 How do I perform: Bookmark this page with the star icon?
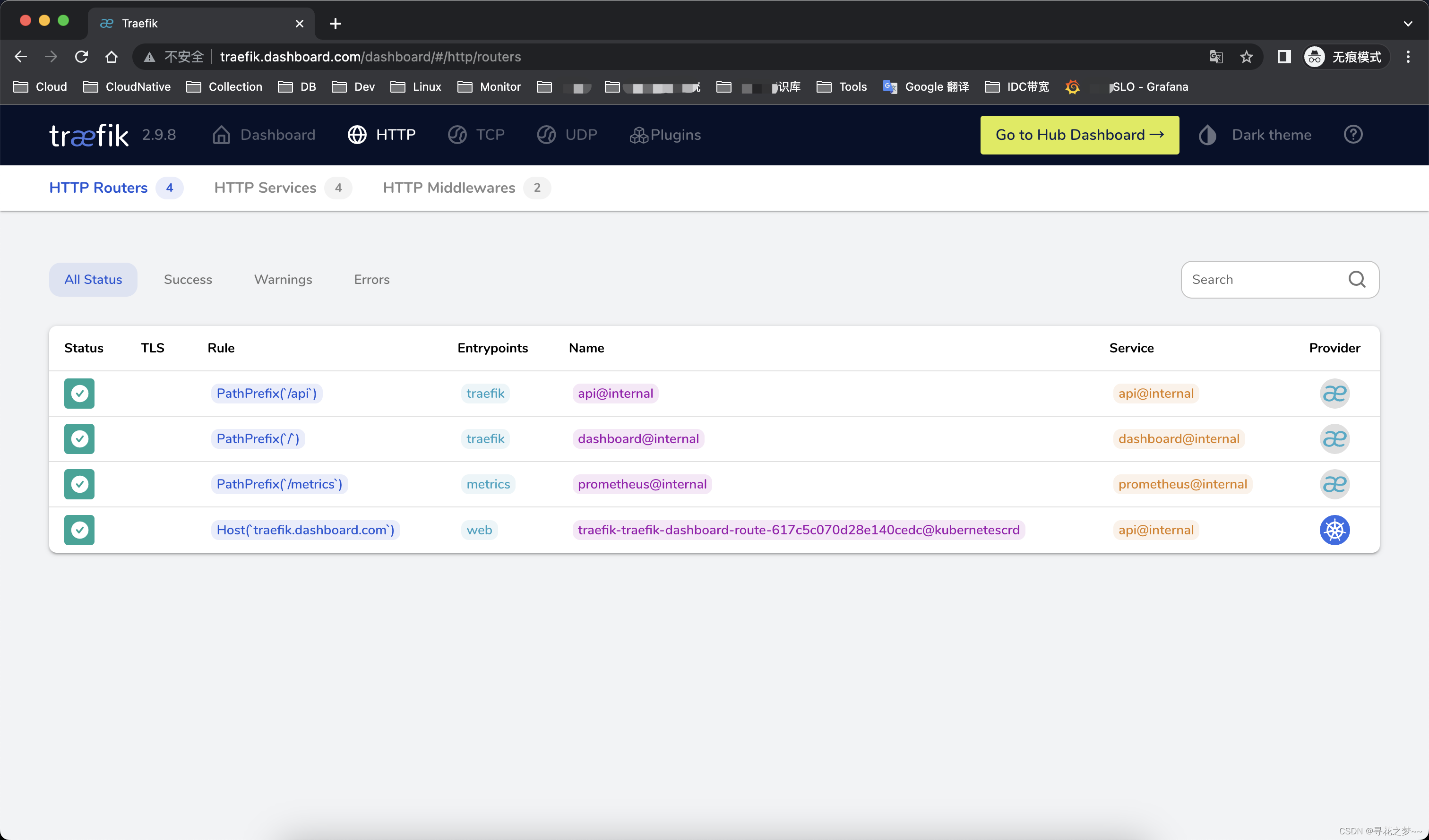pyautogui.click(x=1246, y=57)
